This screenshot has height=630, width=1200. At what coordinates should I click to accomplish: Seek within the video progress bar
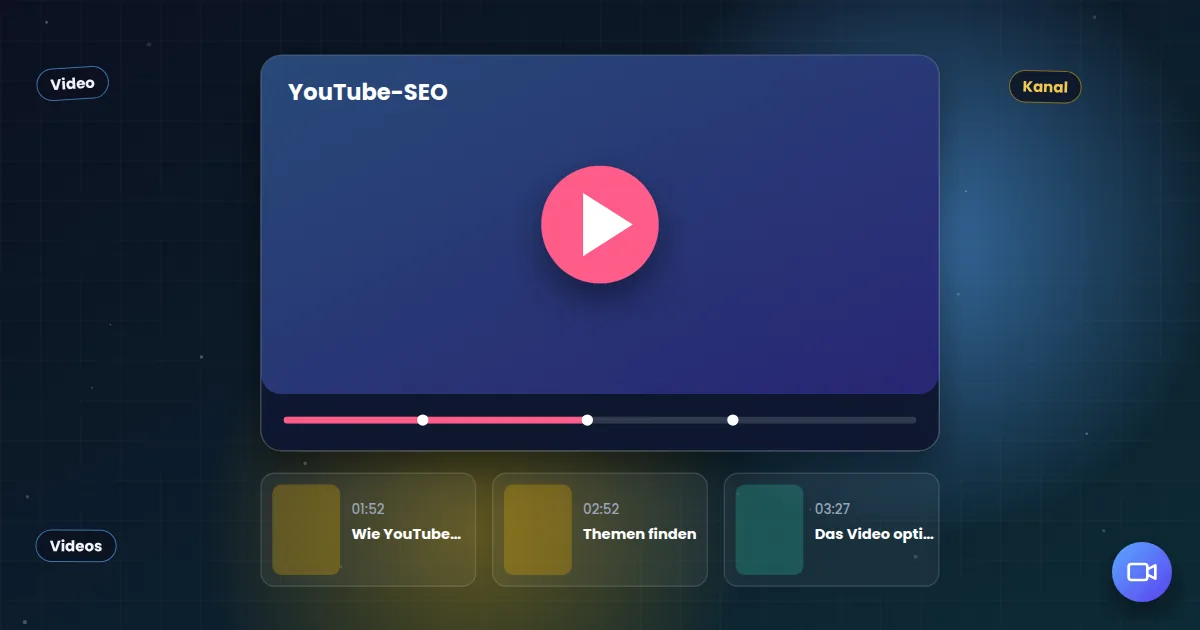point(600,420)
